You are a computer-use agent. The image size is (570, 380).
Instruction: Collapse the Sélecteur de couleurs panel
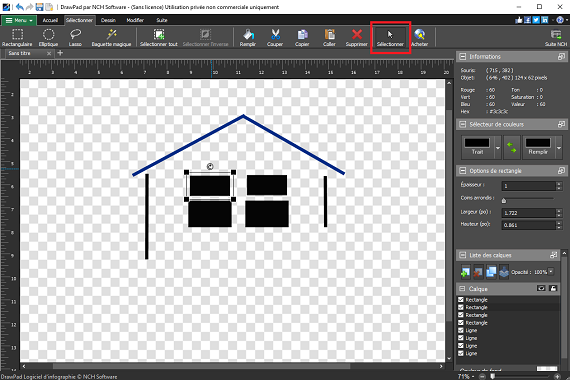(462, 124)
